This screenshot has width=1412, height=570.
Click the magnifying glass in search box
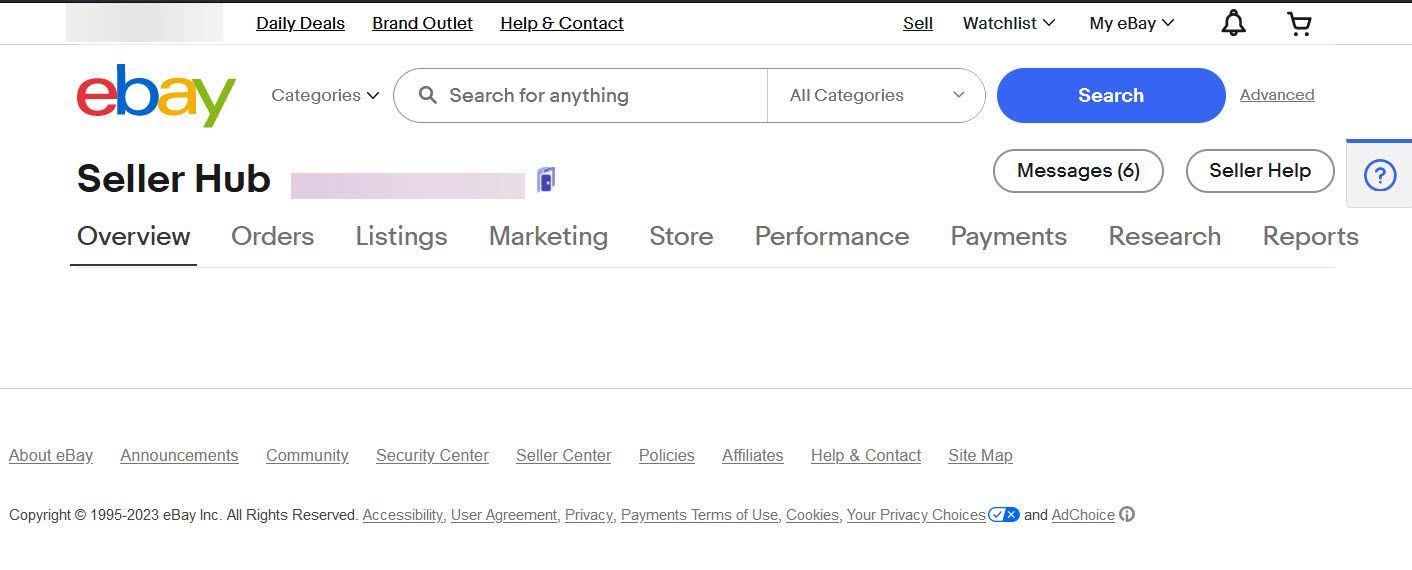pyautogui.click(x=428, y=95)
